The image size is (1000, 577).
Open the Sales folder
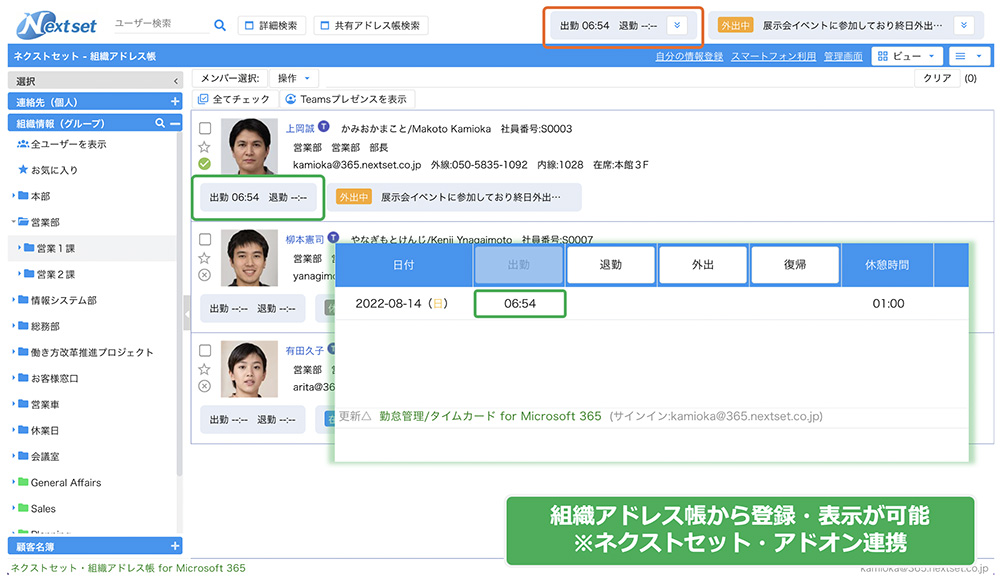pyautogui.click(x=43, y=509)
